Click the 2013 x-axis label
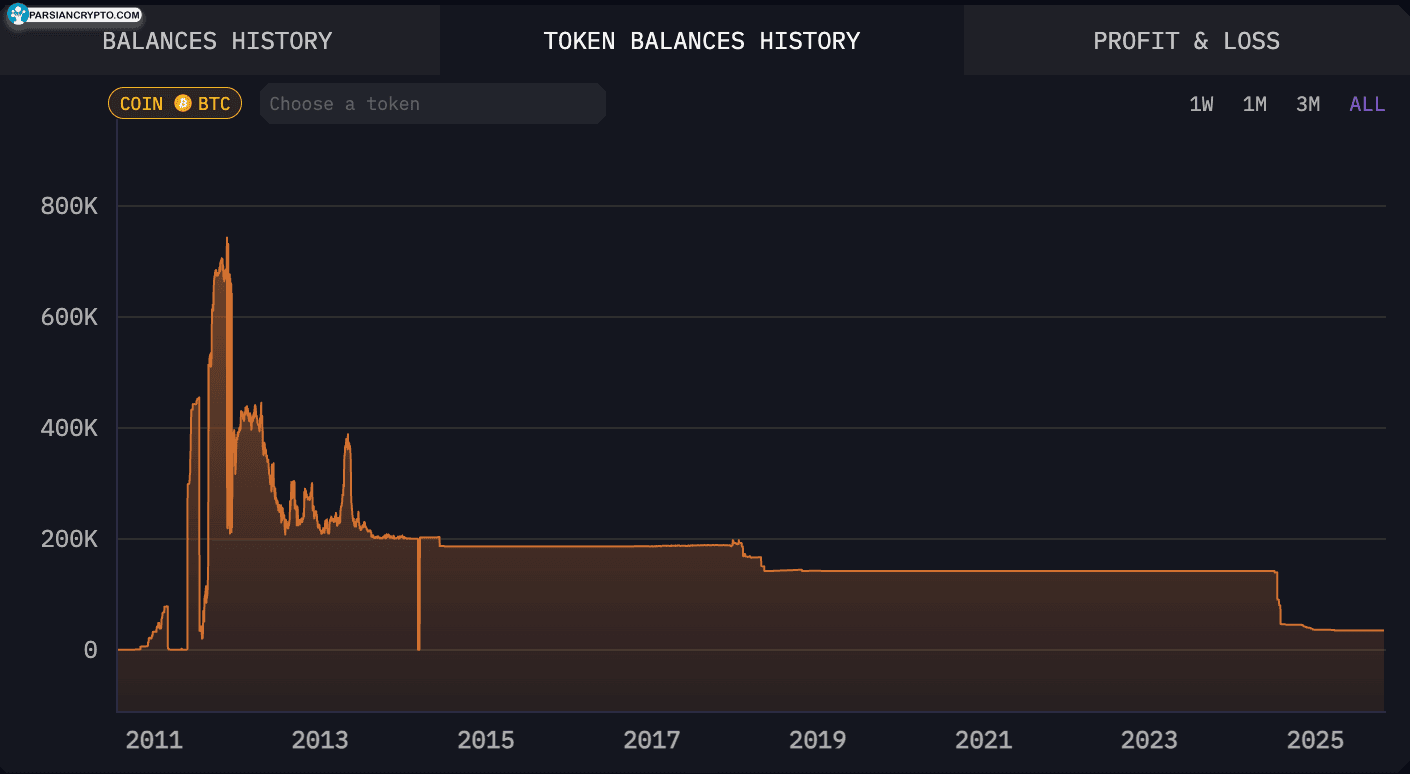 click(x=320, y=741)
